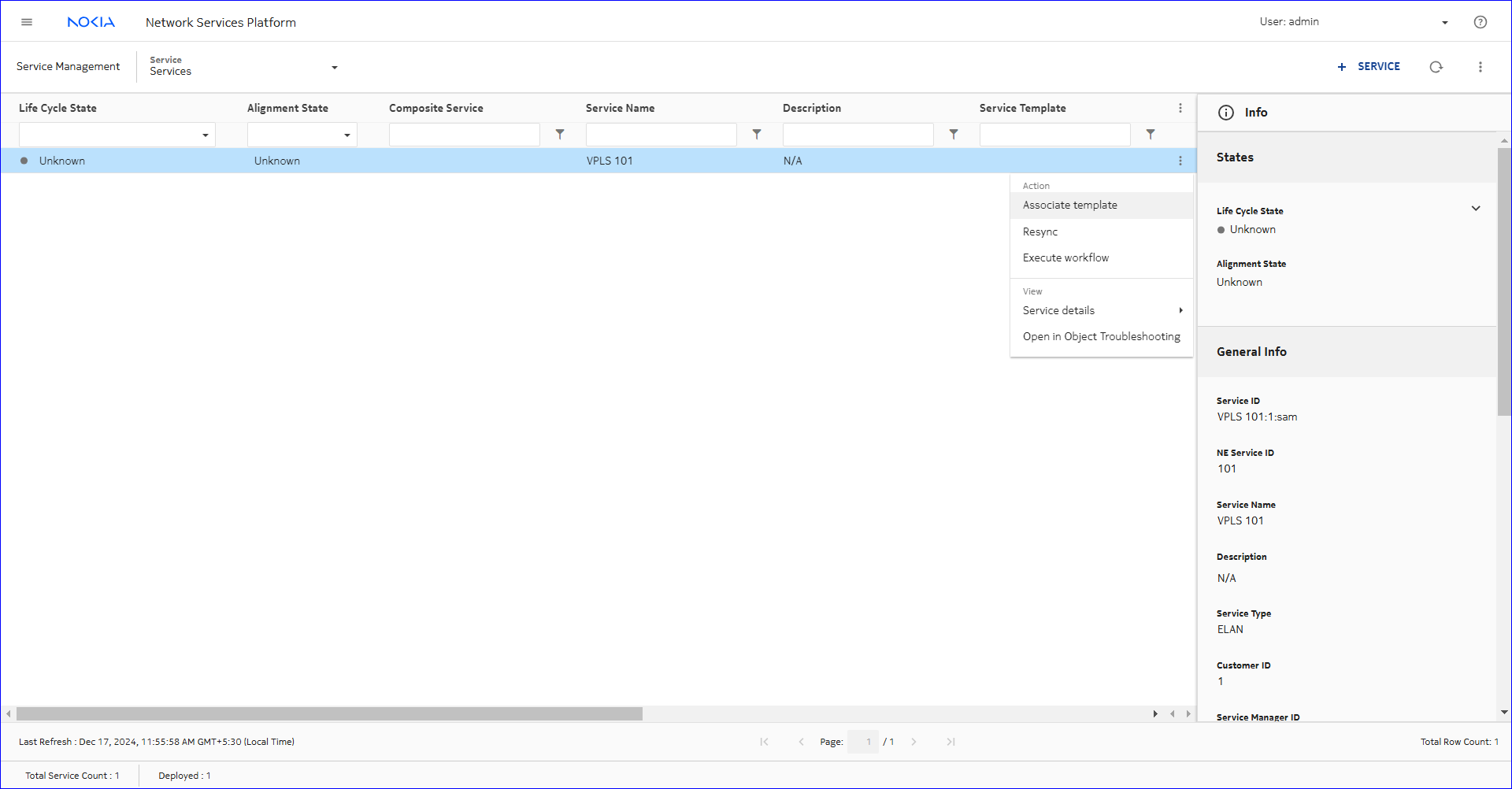Refresh the services list
Screen dimensions: 1512x789
[1436, 67]
